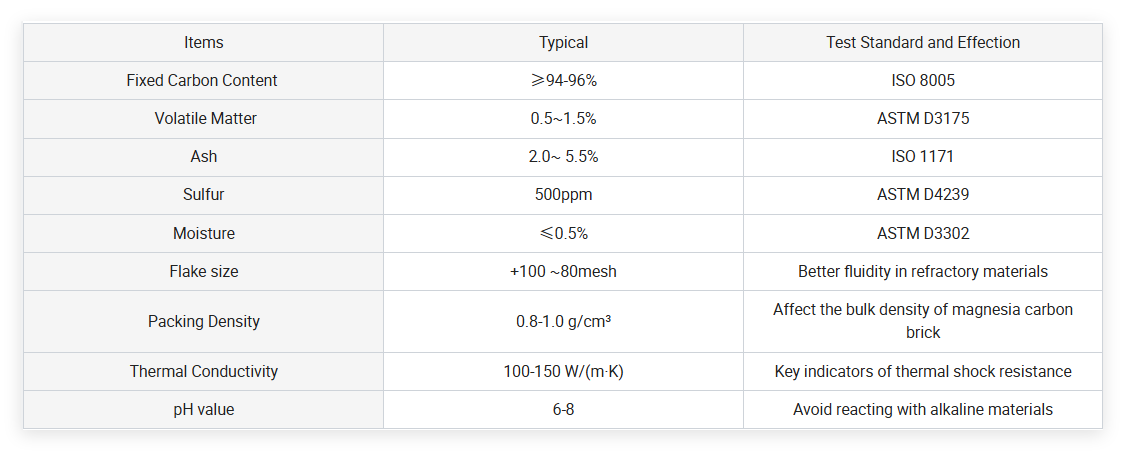Click the Sulfur row label
The height and width of the screenshot is (451, 1124).
click(x=203, y=195)
